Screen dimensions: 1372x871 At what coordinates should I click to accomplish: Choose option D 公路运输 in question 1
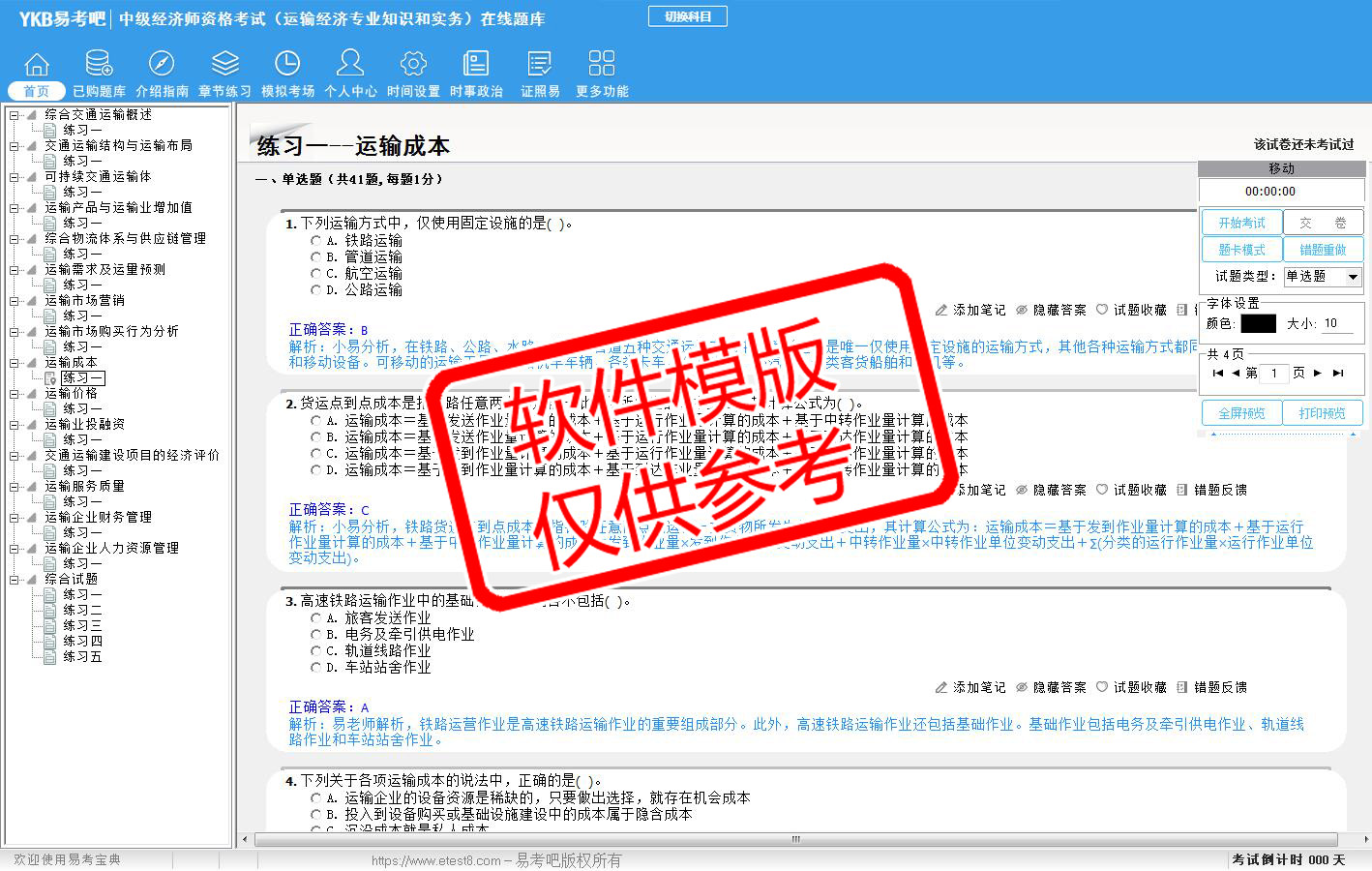(315, 290)
